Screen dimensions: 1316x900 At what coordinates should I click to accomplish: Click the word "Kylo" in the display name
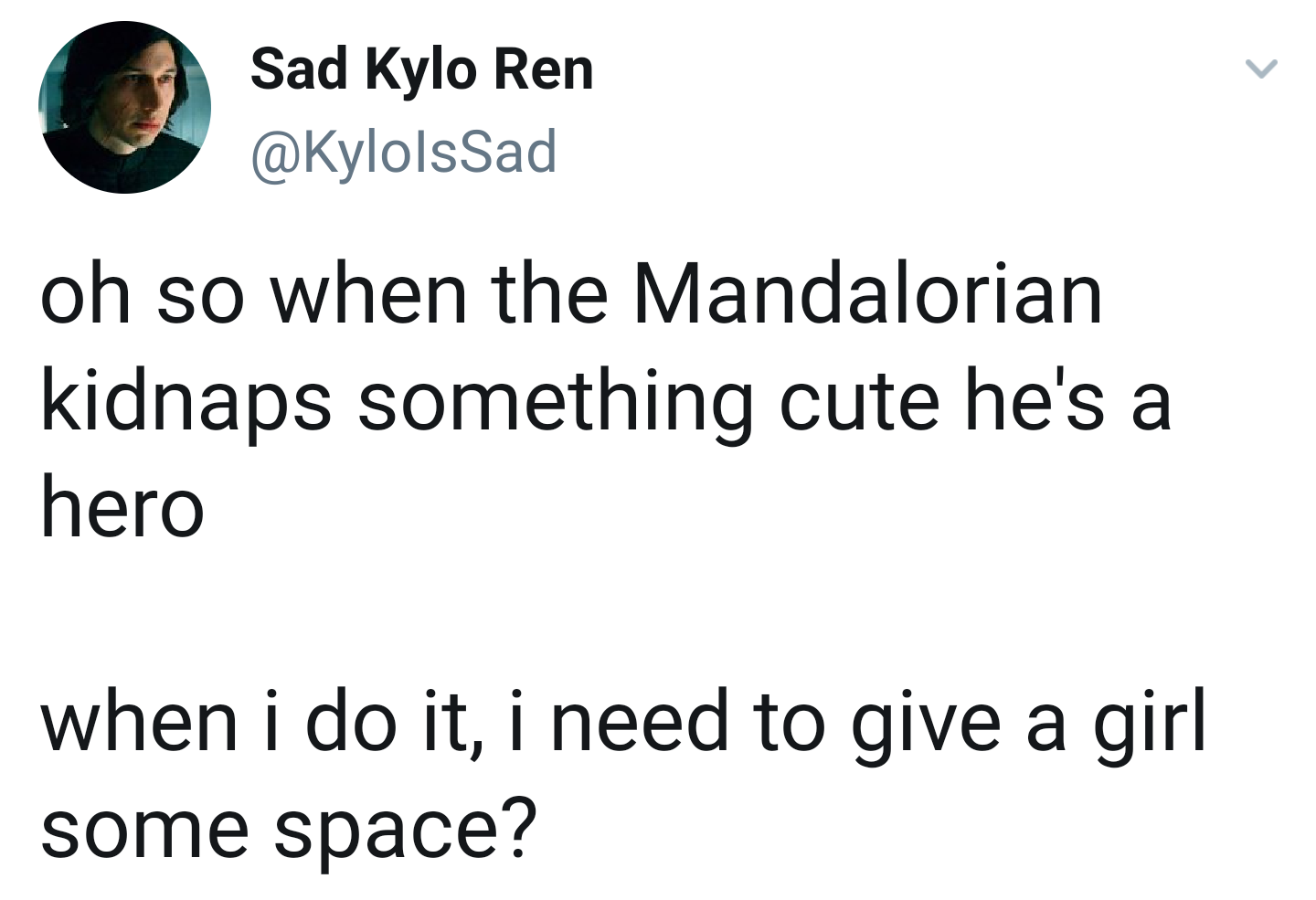coord(420,69)
